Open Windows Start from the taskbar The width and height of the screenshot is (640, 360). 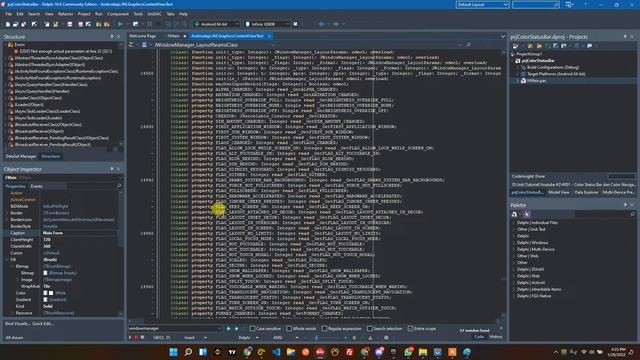(x=173, y=352)
